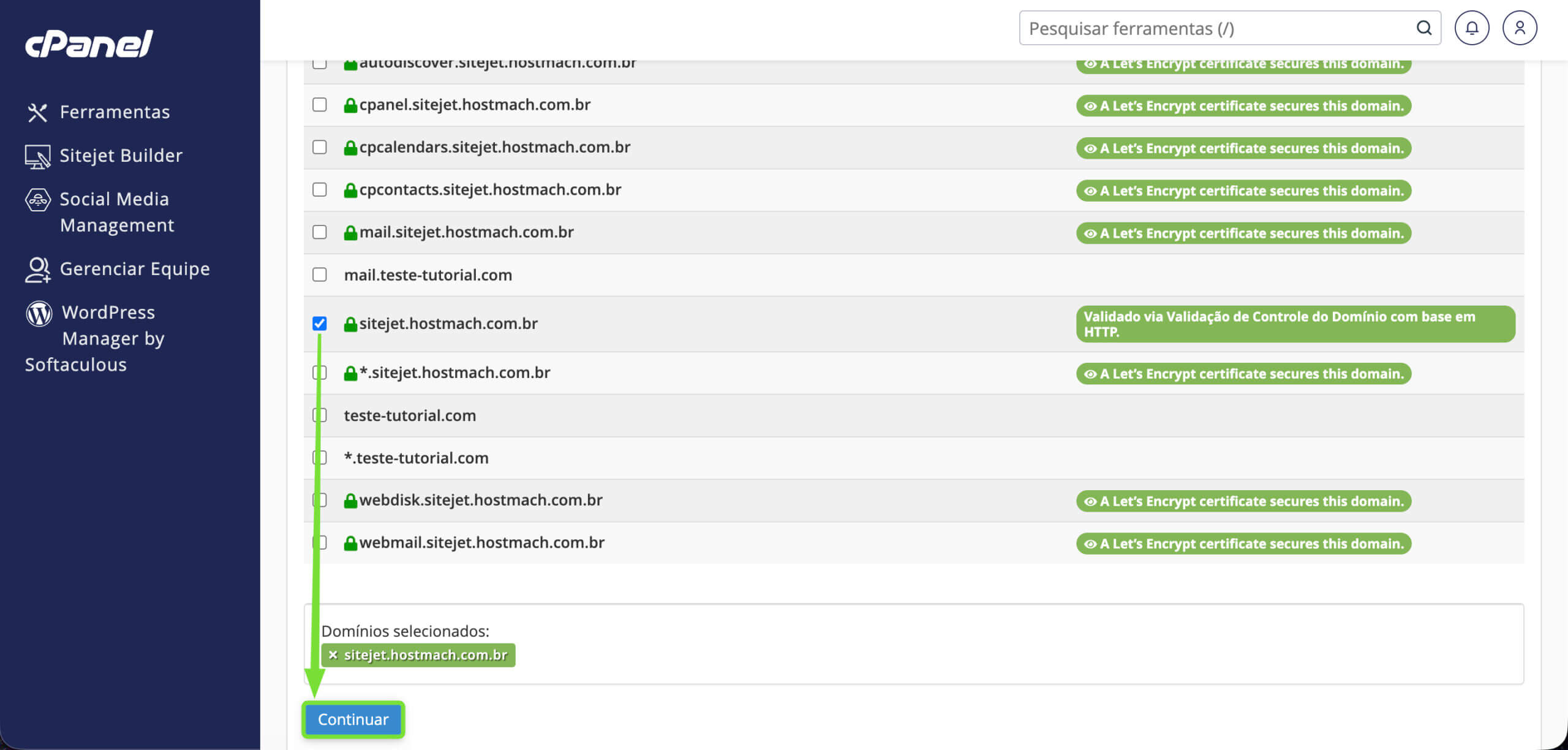
Task: Click eye icon in webmail certificate badge
Action: (1090, 544)
